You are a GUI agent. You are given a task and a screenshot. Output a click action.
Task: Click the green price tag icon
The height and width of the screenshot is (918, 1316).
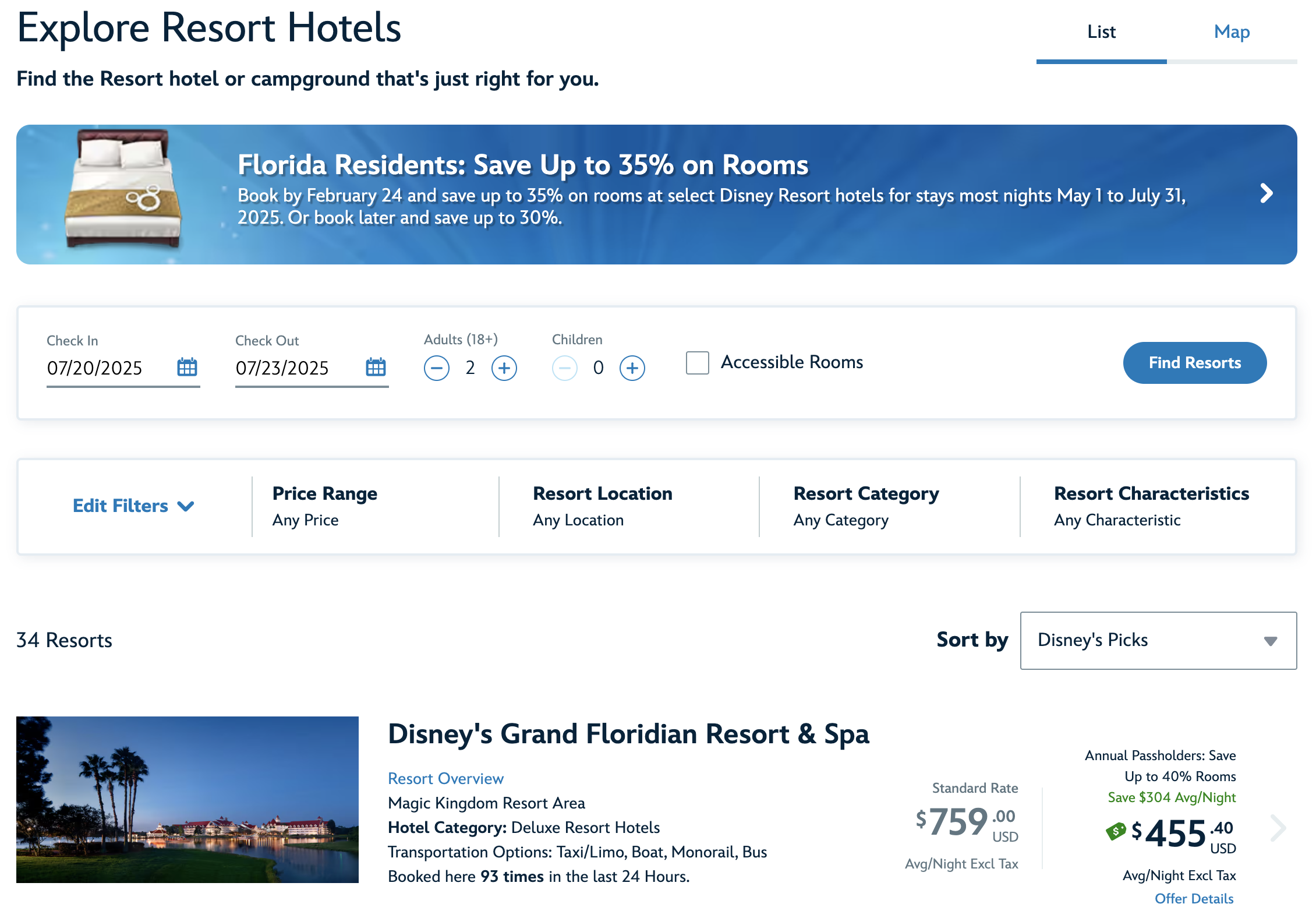tap(1116, 831)
